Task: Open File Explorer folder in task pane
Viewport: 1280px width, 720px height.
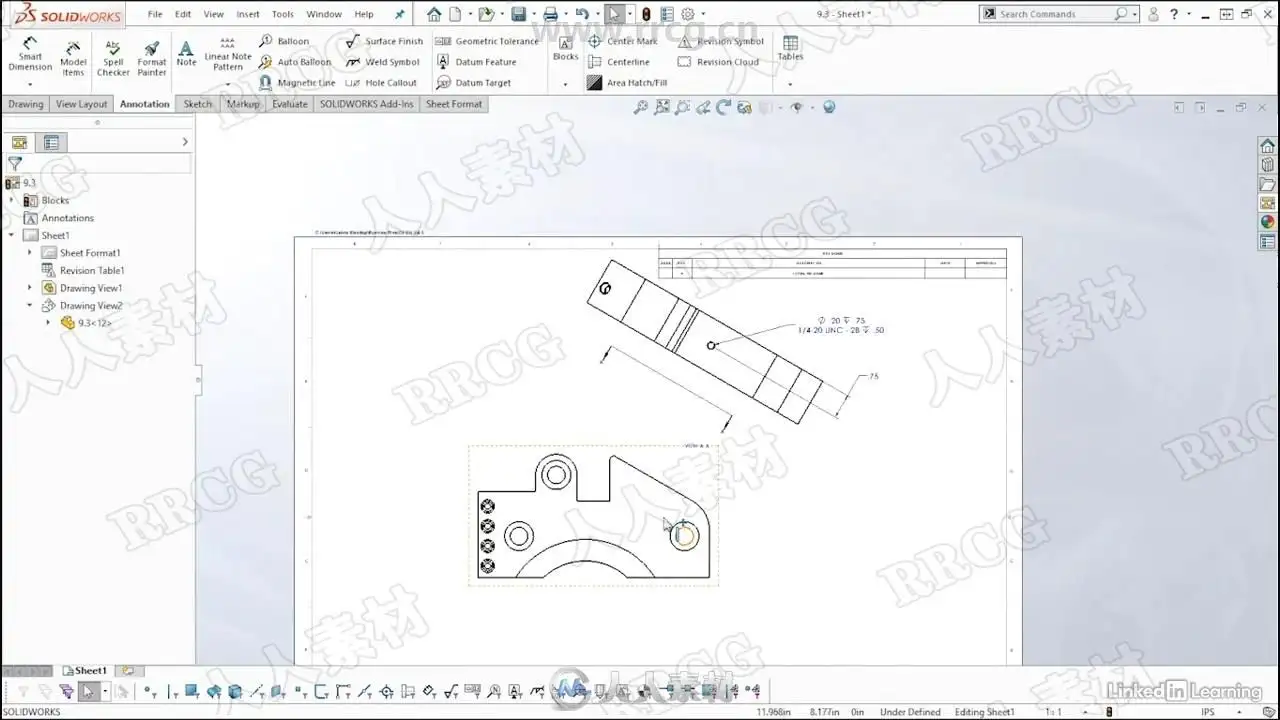Action: [1267, 184]
